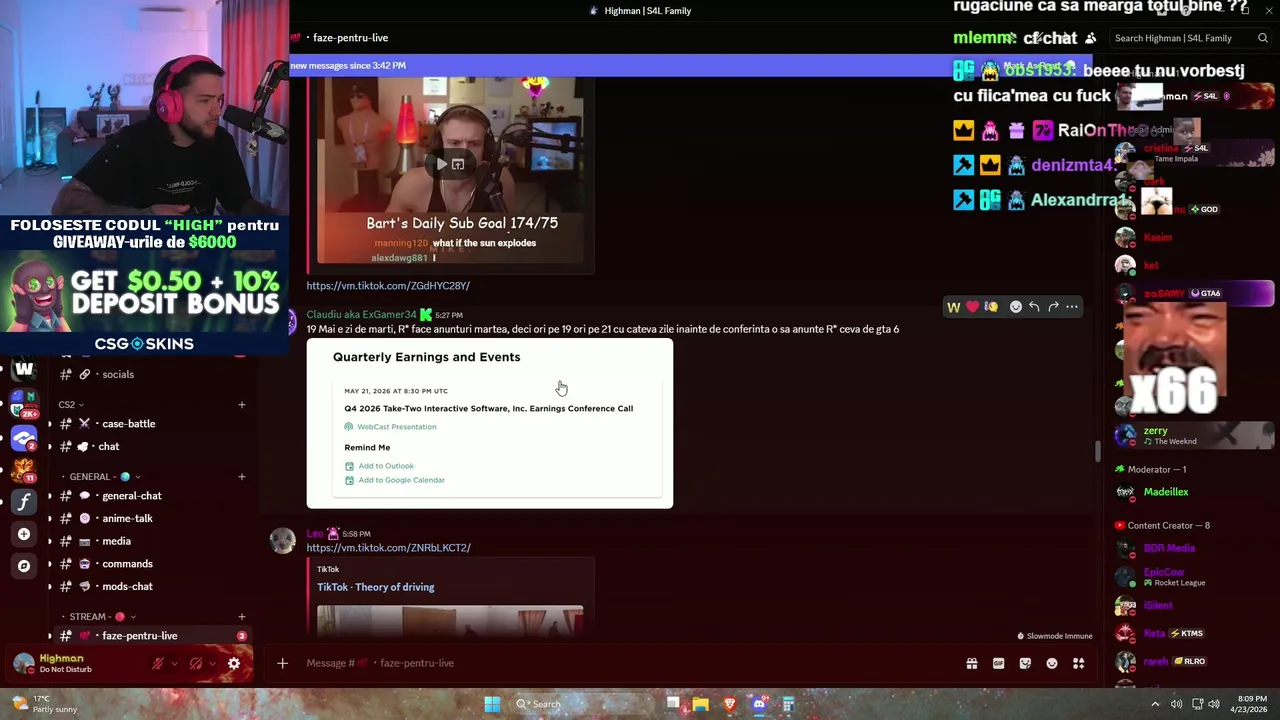
Task: Add third quick emoji reaction
Action: [x=991, y=307]
